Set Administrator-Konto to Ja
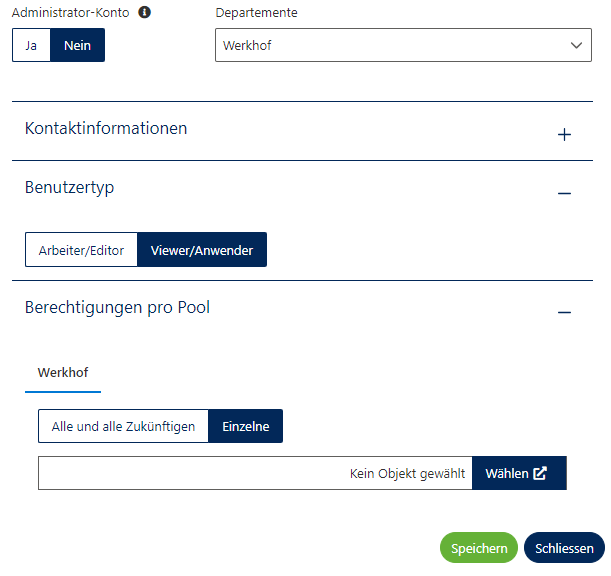This screenshot has height=576, width=611. pos(31,46)
